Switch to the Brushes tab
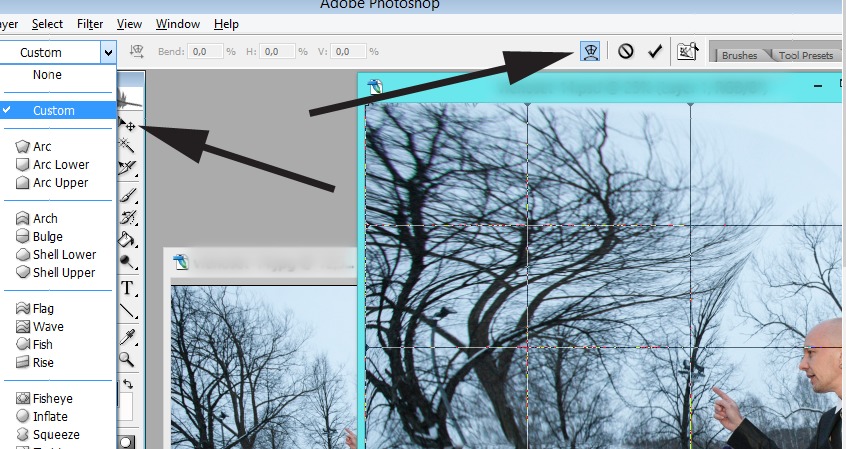This screenshot has height=449, width=846. click(739, 55)
